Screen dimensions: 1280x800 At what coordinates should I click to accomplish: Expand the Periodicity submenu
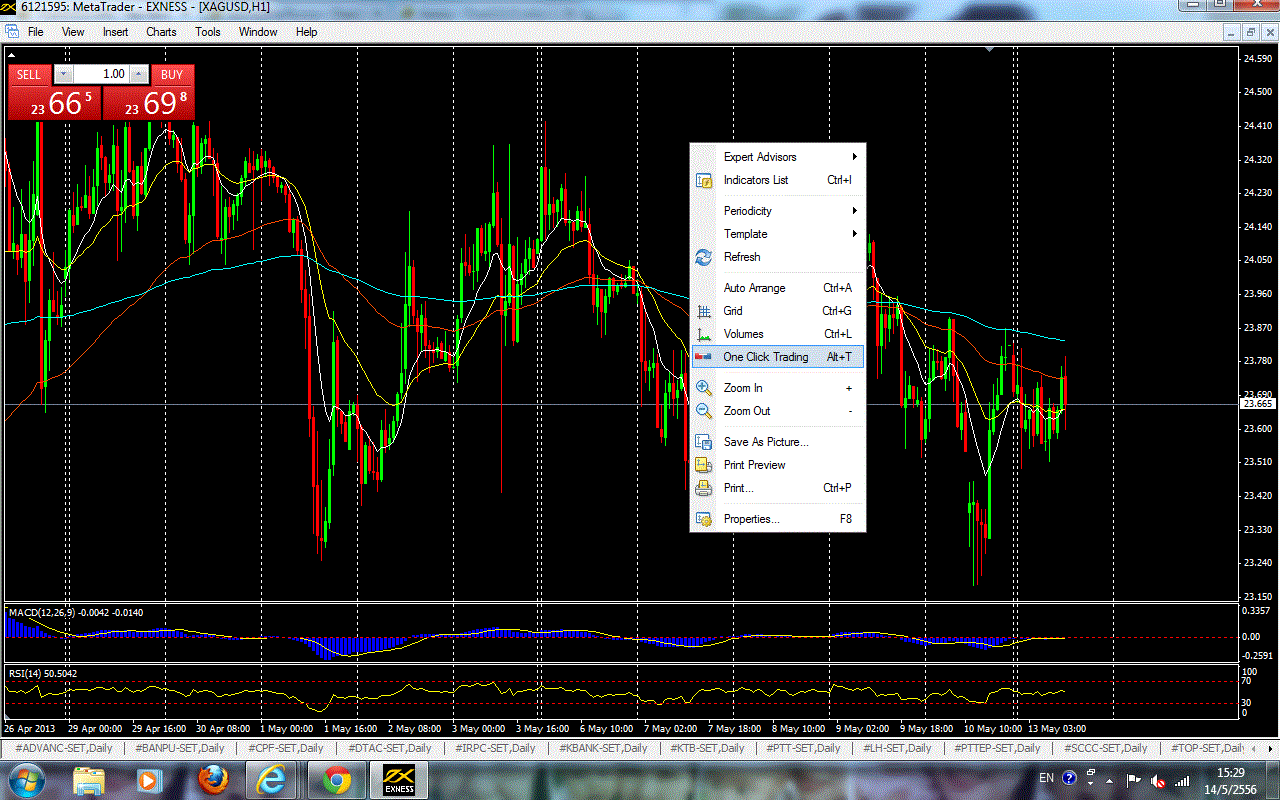[777, 211]
